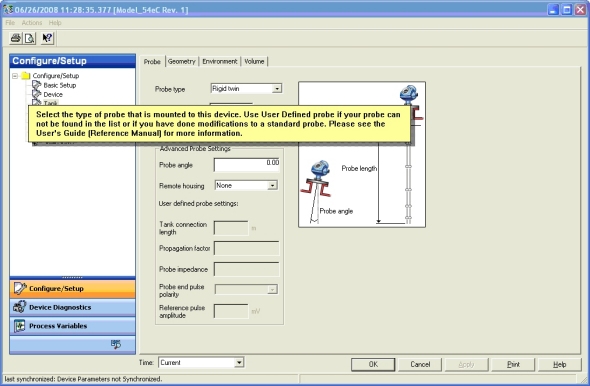This screenshot has width=590, height=386.
Task: Open Print Preview from the toolbar
Action: click(29, 38)
